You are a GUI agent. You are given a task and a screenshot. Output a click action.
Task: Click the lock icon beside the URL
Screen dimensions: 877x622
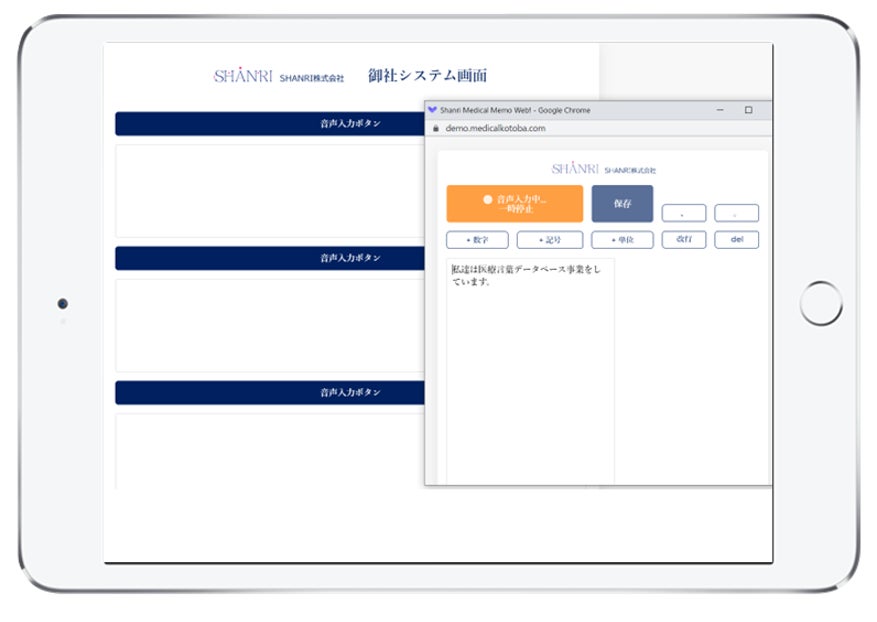tap(436, 129)
